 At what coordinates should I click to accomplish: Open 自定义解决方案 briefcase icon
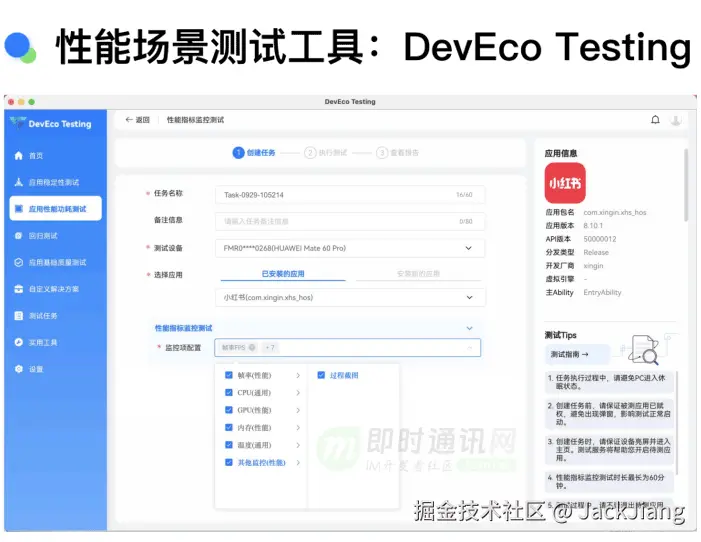pos(18,289)
